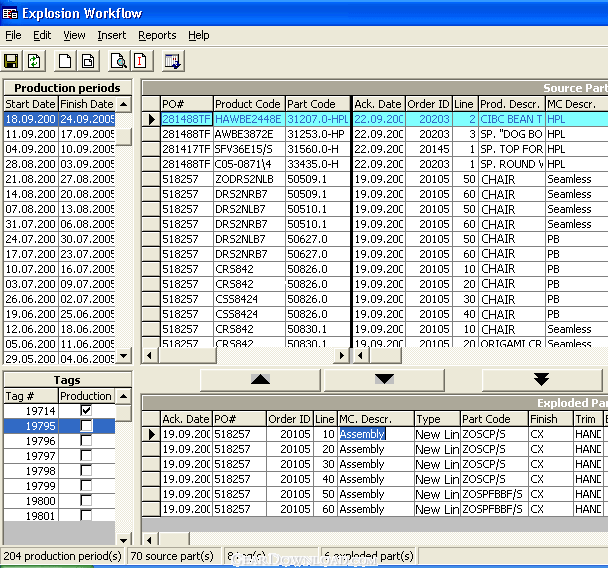Check the Production box for tag 19797

86,455
